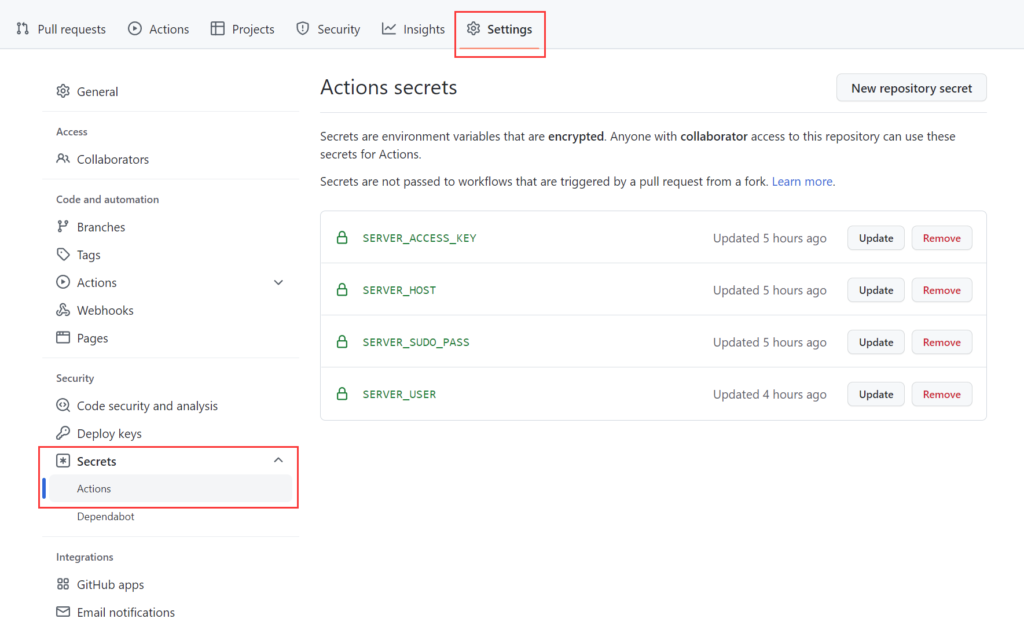This screenshot has width=1024, height=637.
Task: Click the sidebar Actions play icon
Action: (x=63, y=282)
